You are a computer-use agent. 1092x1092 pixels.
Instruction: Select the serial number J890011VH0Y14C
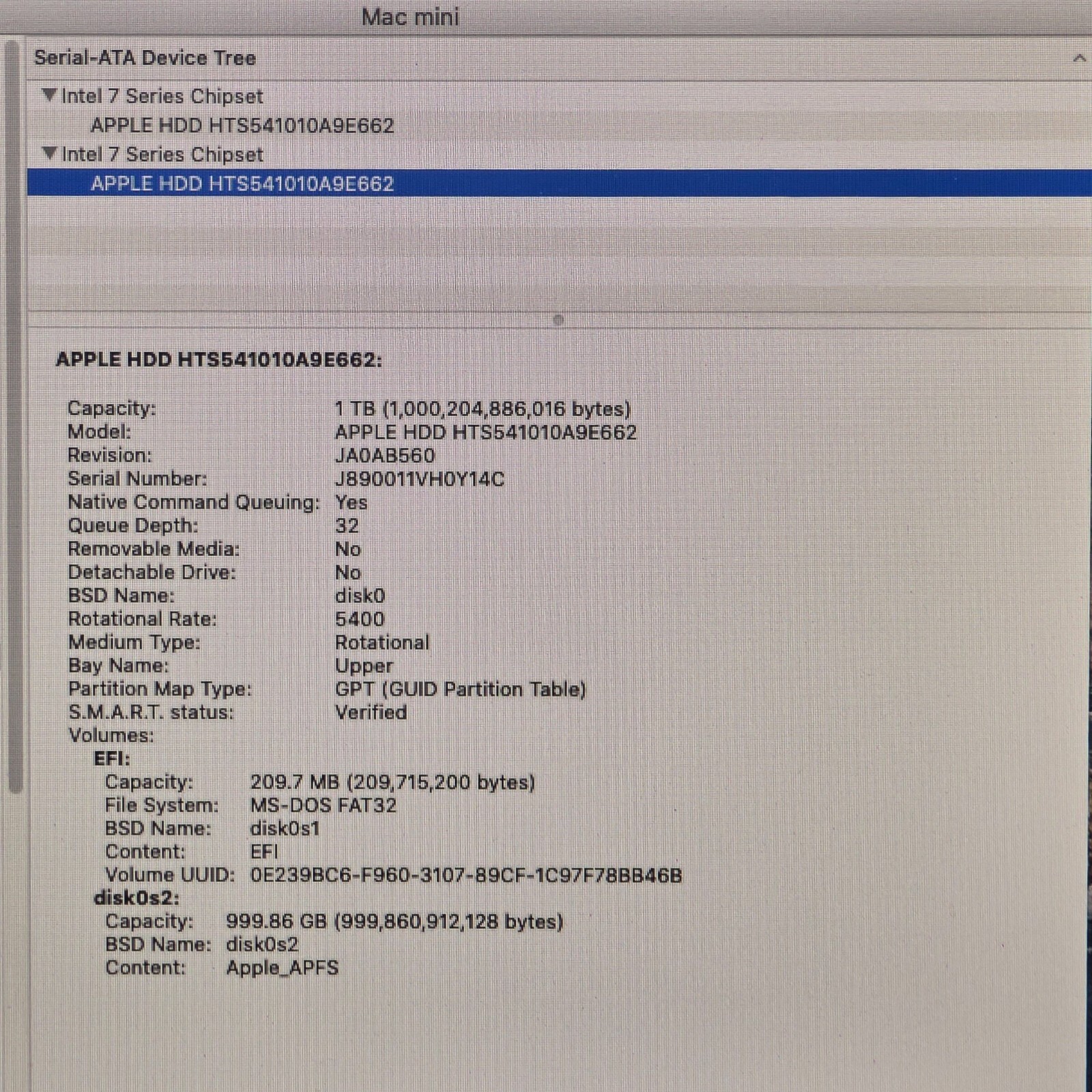pos(419,479)
